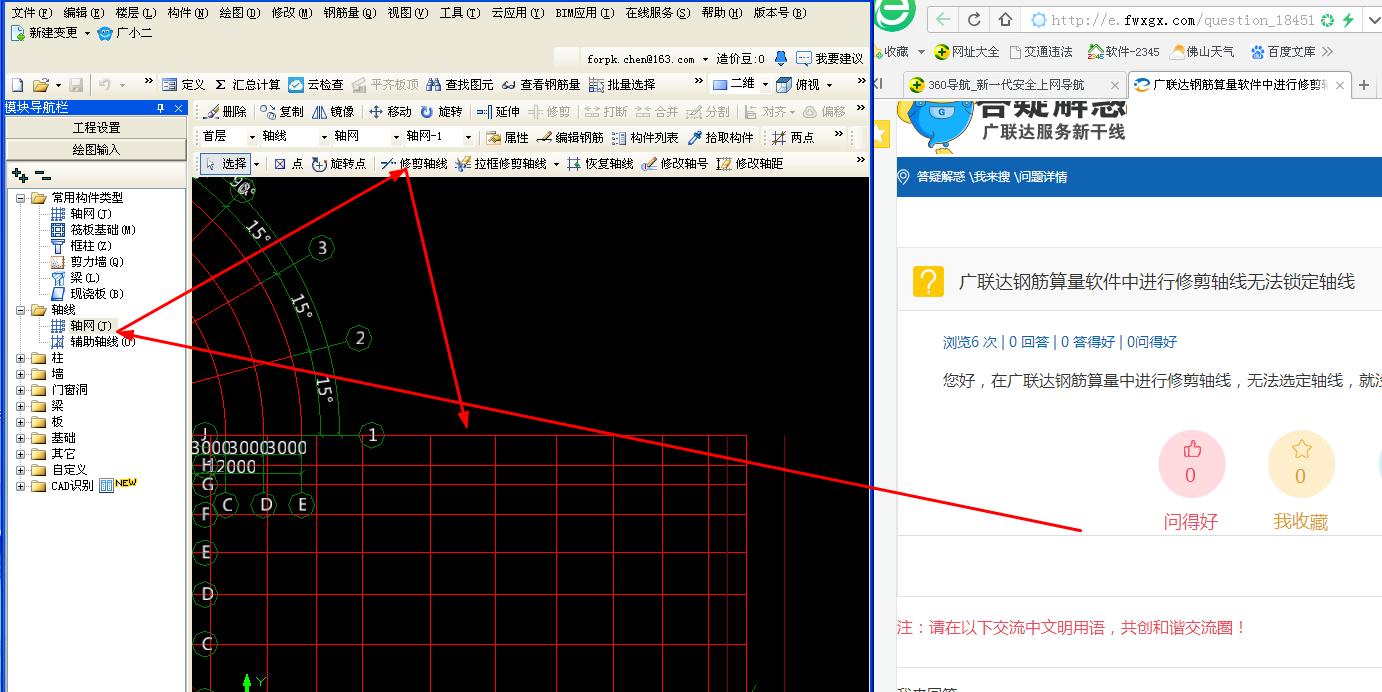This screenshot has height=692, width=1382.
Task: Click 两点 two-point tool
Action: click(793, 138)
